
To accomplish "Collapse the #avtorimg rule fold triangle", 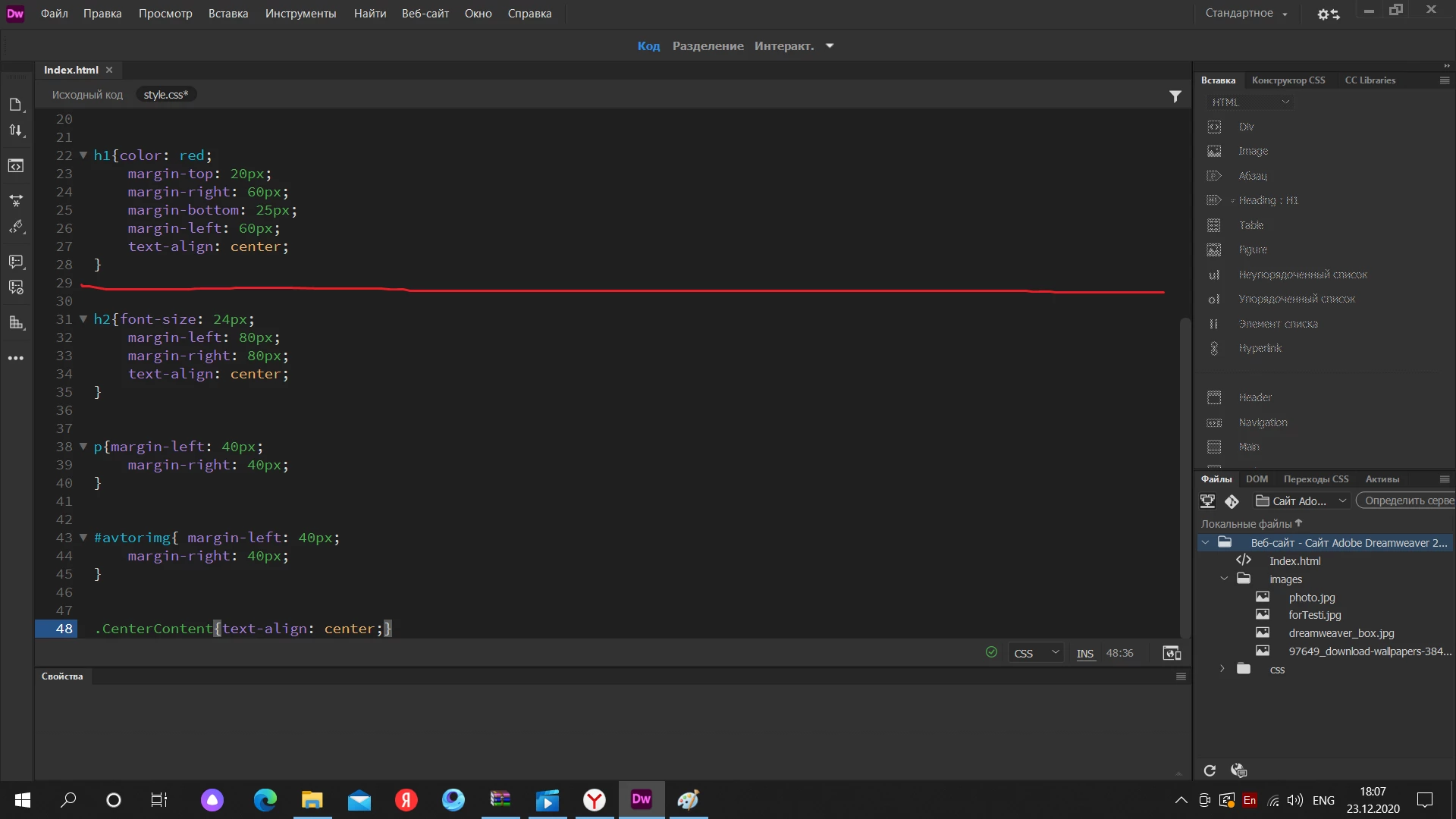I will [83, 538].
